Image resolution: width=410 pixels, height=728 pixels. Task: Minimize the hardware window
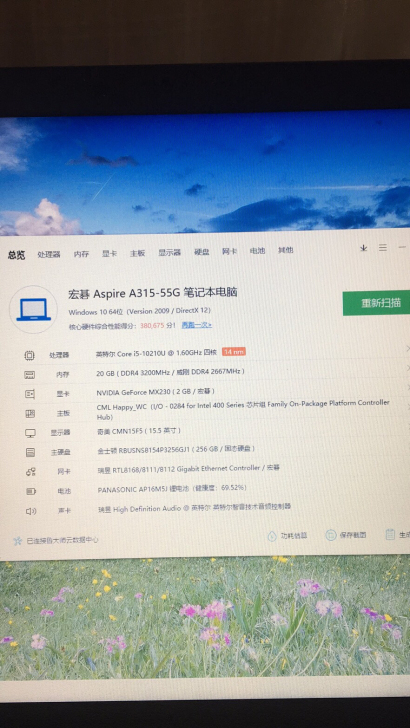402,247
